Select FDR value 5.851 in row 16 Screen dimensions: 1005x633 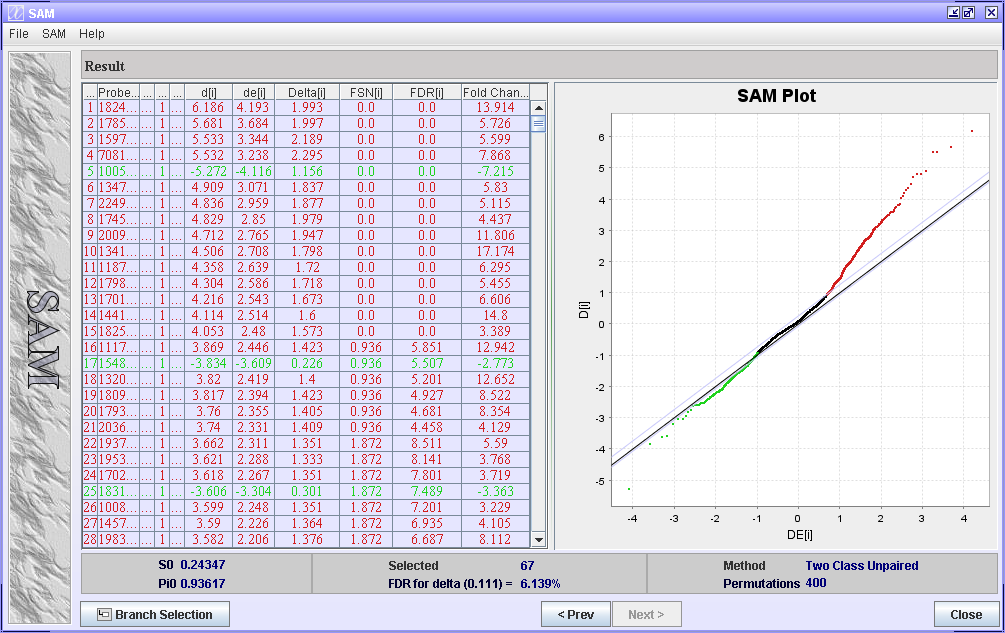click(427, 347)
